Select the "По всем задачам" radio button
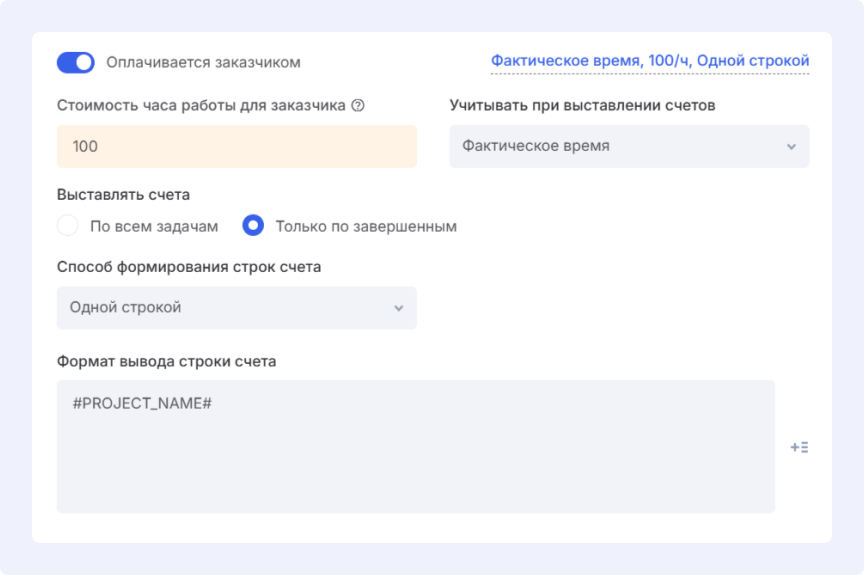Screen dimensions: 864x575 (68, 226)
